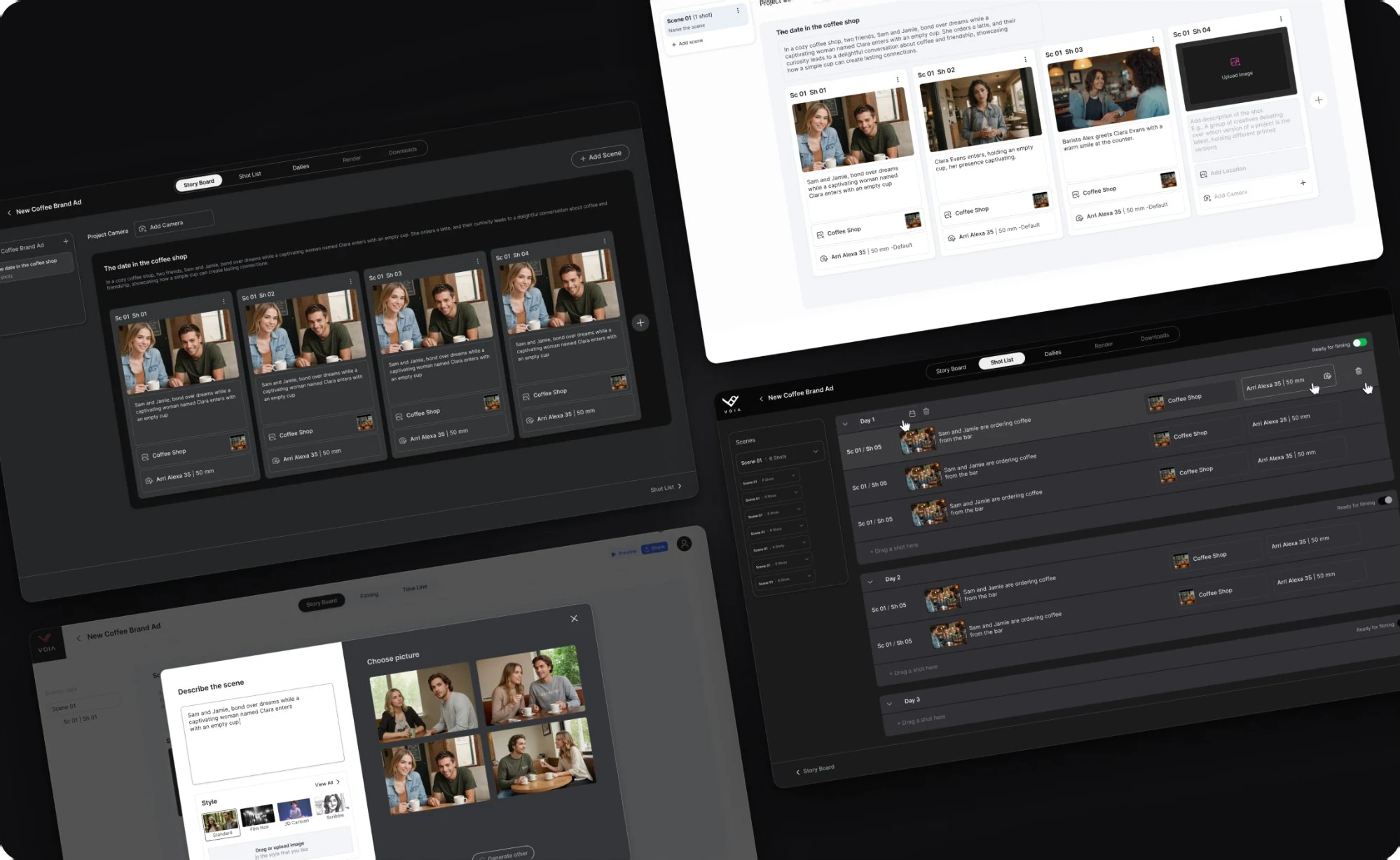Click the Add Scene button
This screenshot has height=860, width=1400.
(601, 156)
